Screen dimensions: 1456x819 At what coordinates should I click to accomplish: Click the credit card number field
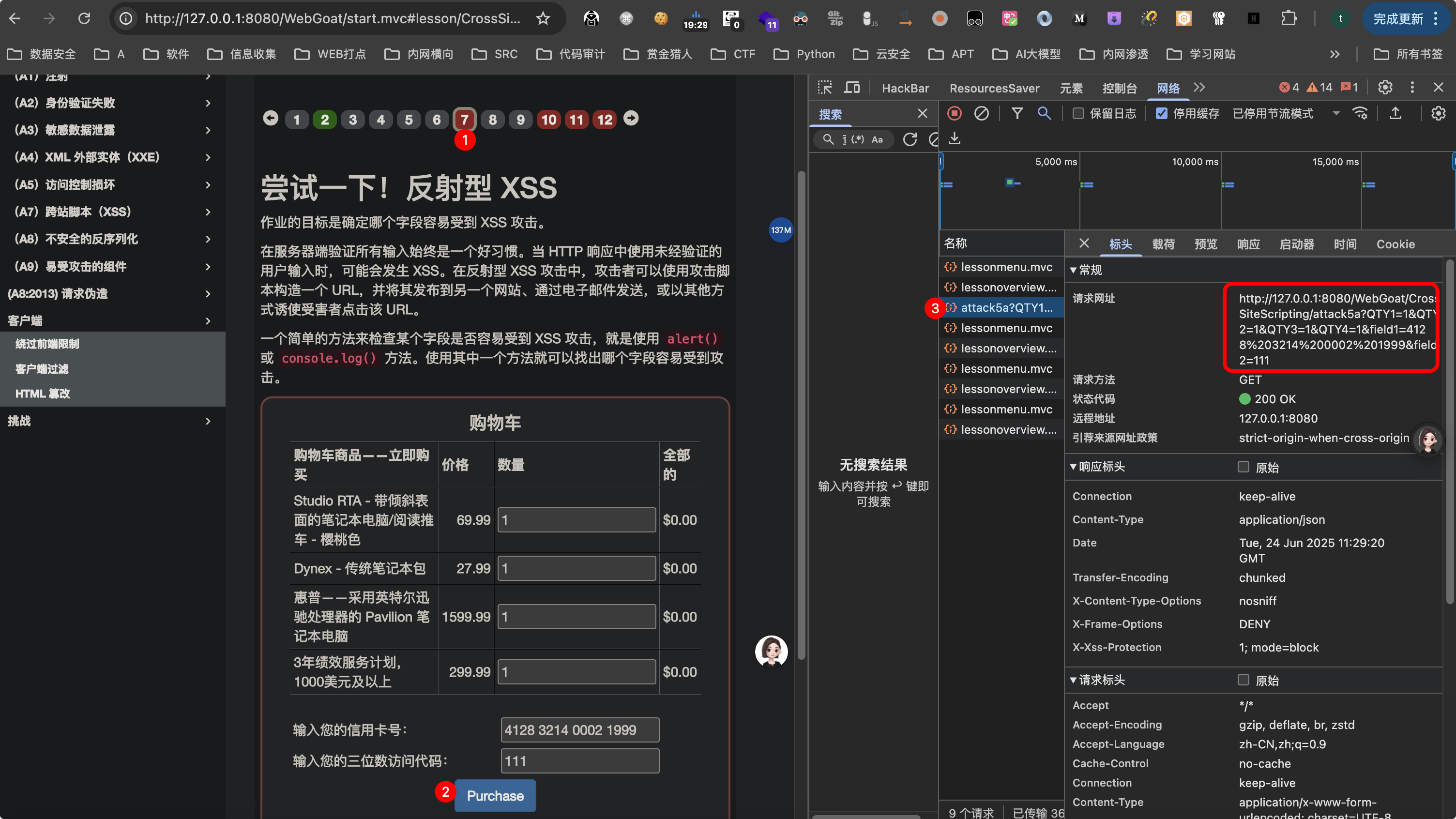(x=579, y=730)
